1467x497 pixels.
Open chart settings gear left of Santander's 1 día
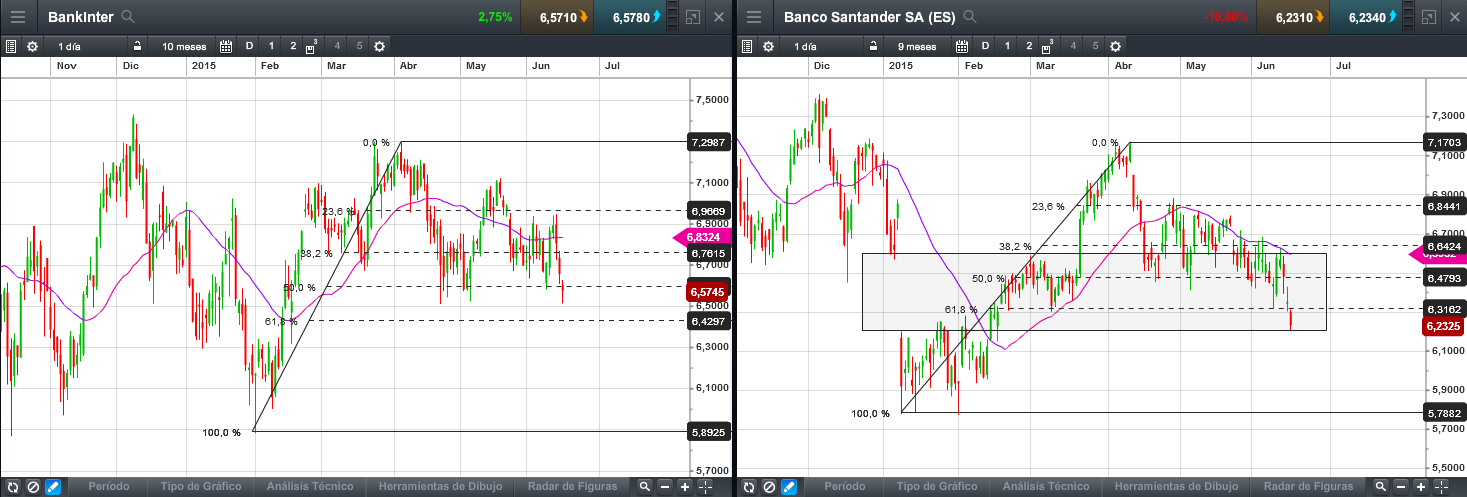point(768,46)
